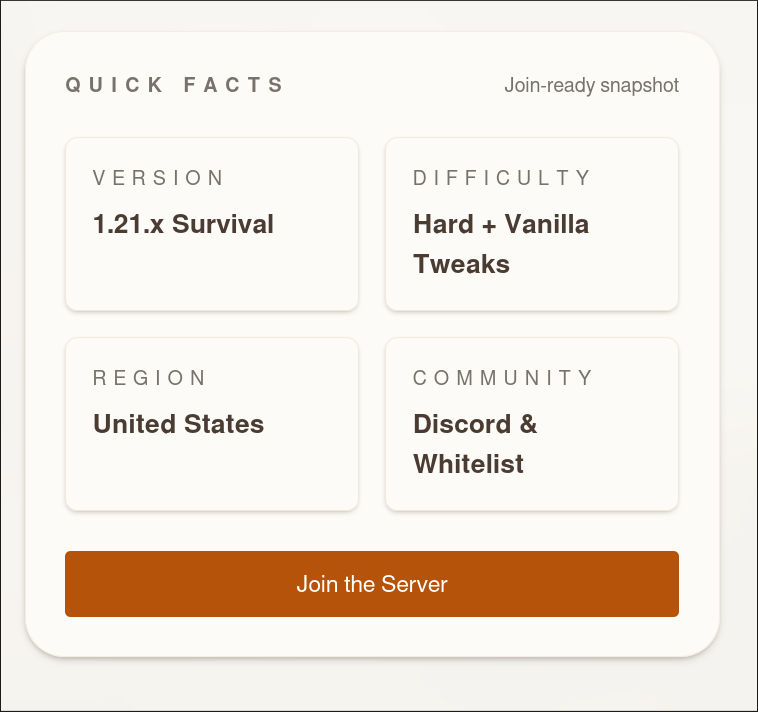
Task: Click the 1.21.x version number text
Action: point(128,224)
